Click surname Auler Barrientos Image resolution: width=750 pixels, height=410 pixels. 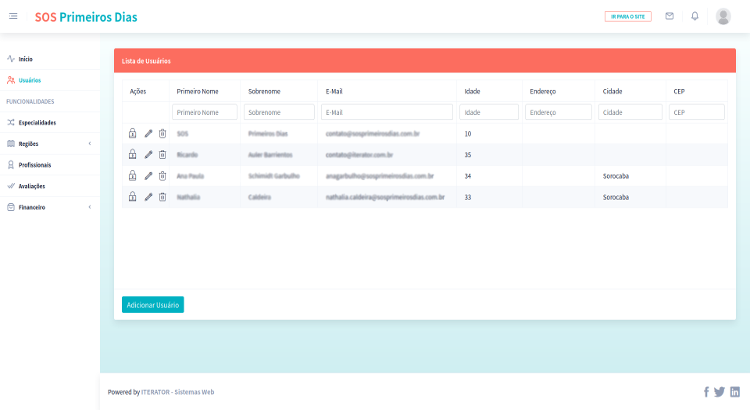(270, 155)
